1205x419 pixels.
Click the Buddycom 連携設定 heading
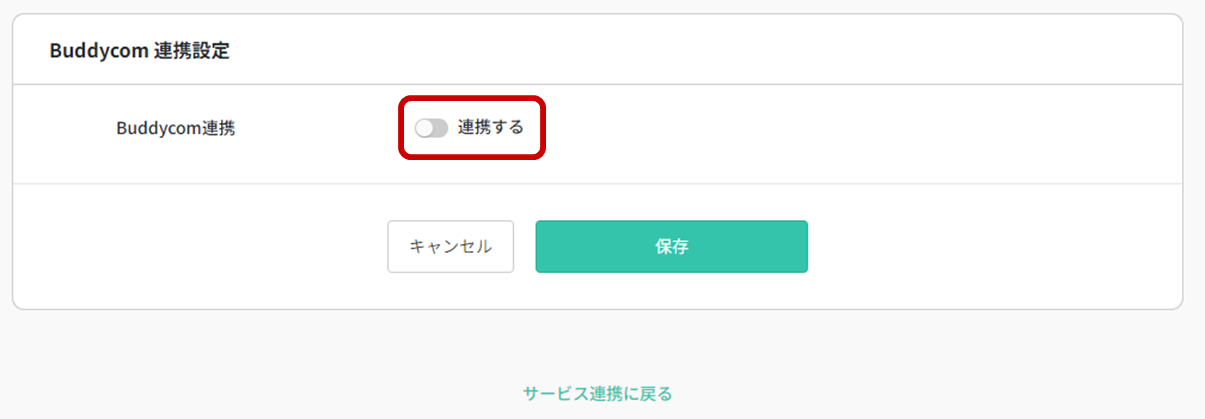(139, 51)
